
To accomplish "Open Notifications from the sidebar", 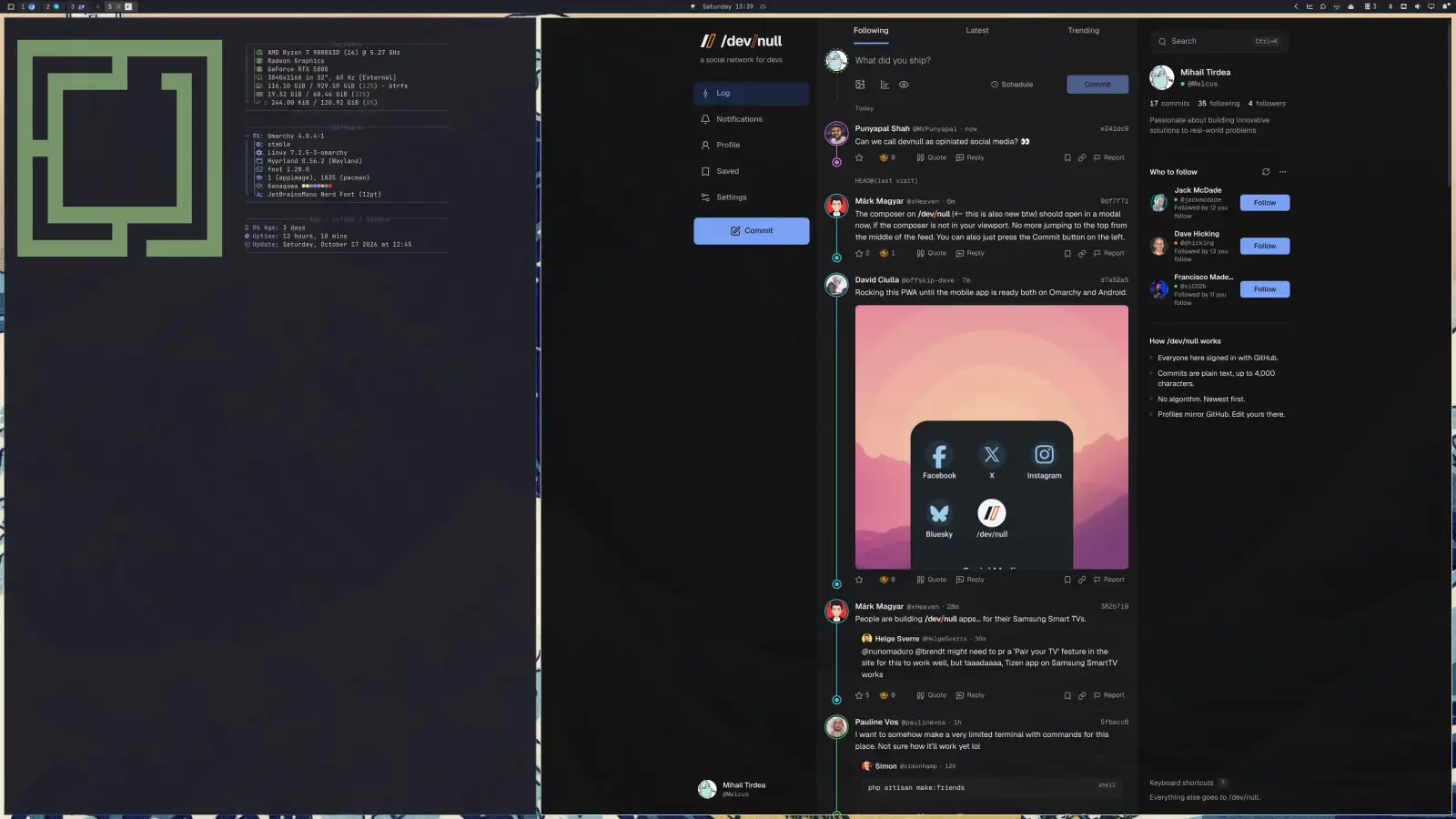I will point(751,119).
